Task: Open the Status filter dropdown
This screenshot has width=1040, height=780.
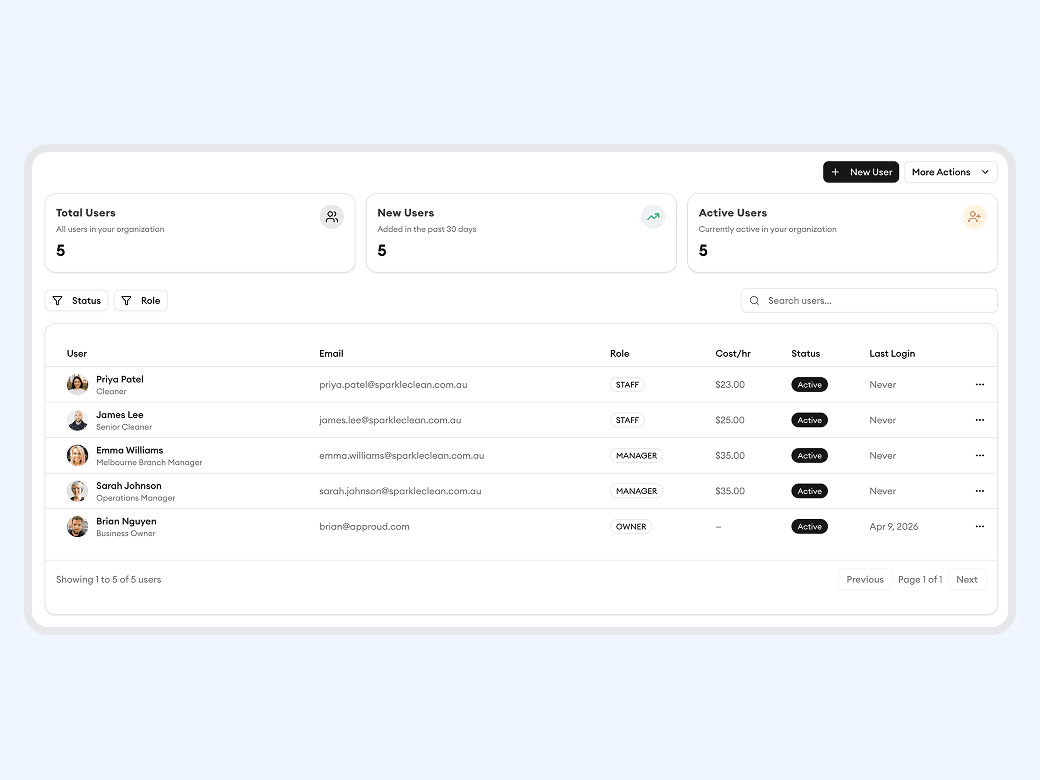Action: pyautogui.click(x=77, y=301)
